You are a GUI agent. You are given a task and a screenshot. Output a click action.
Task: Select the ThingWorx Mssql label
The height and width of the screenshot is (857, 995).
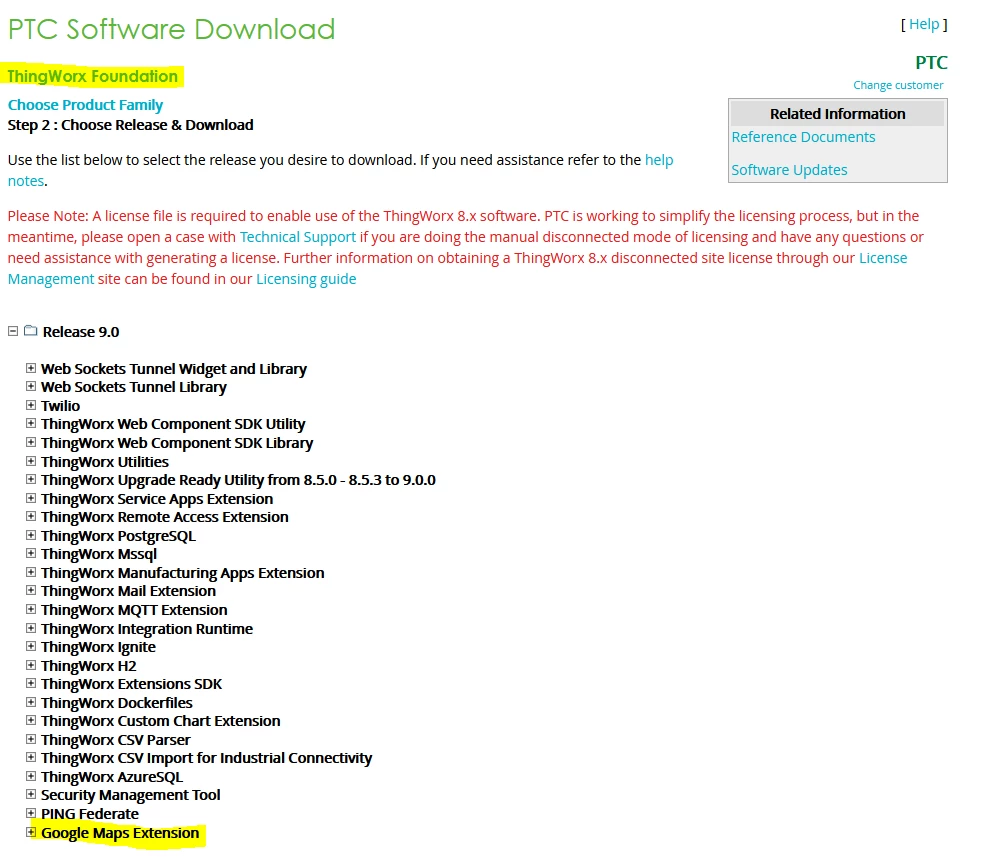[99, 554]
